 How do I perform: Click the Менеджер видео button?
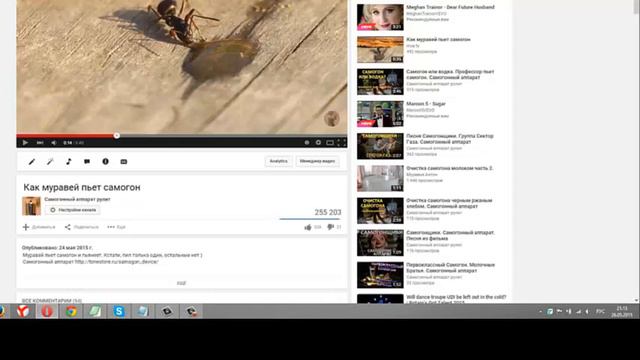tap(317, 161)
